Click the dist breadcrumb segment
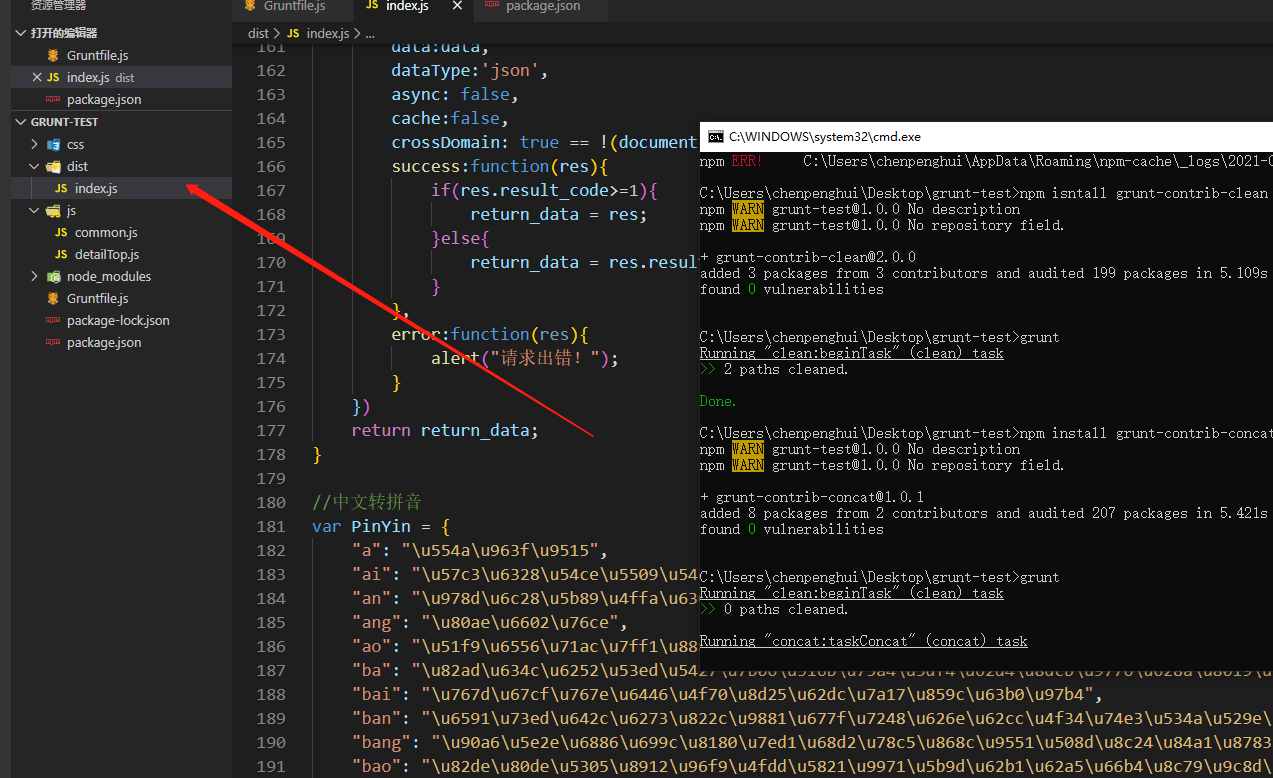Viewport: 1273px width, 778px height. tap(258, 33)
